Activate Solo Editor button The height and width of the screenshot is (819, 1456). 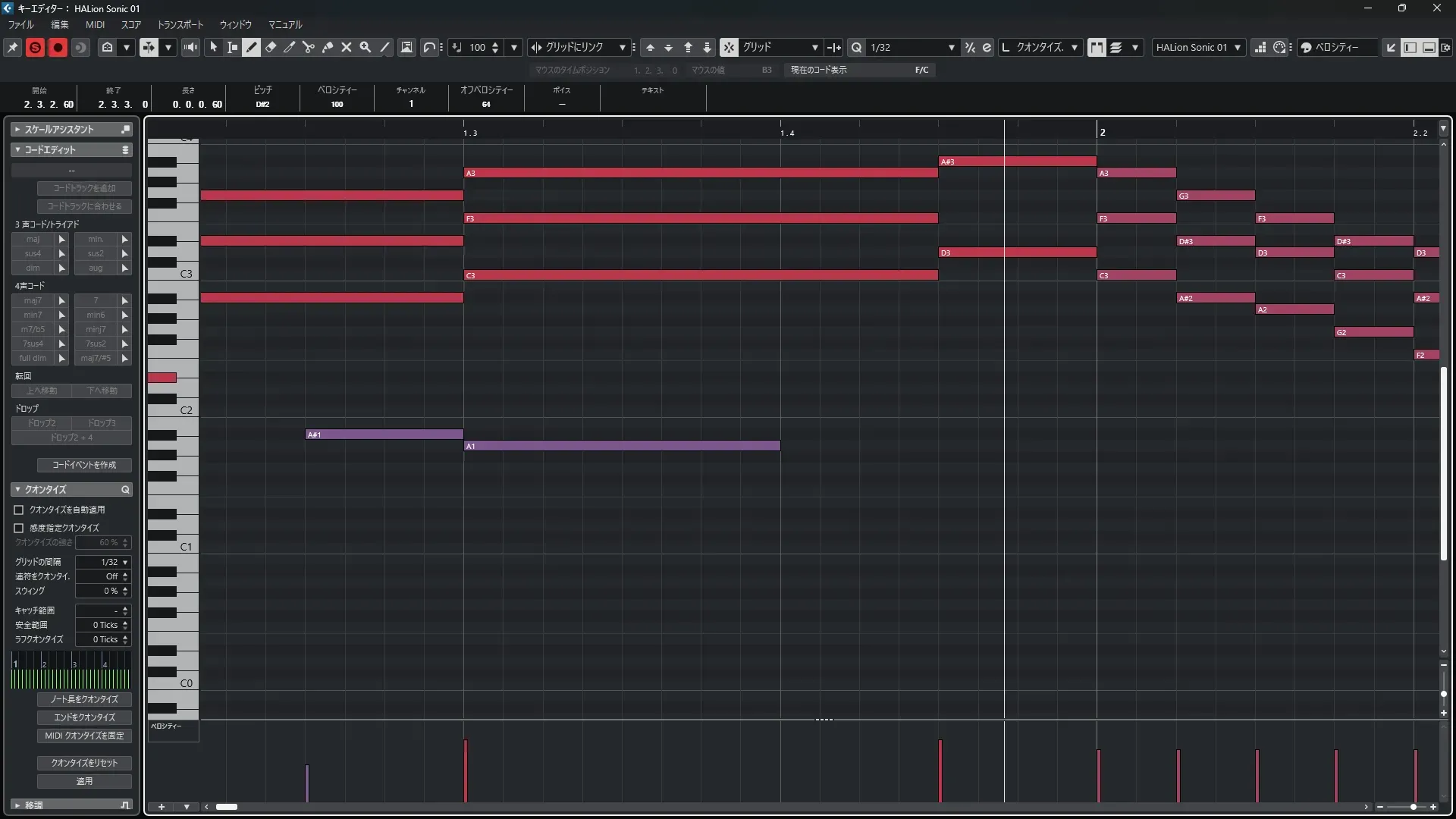(35, 47)
